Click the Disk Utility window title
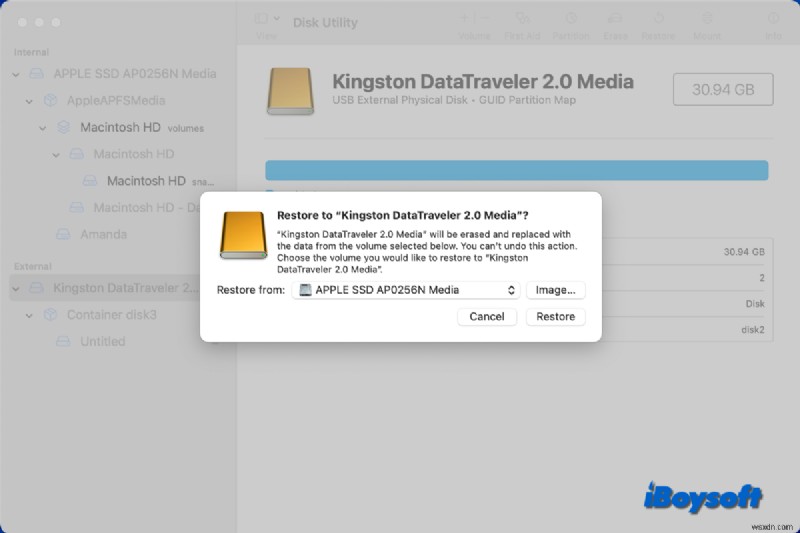Image resolution: width=800 pixels, height=533 pixels. coord(325,22)
